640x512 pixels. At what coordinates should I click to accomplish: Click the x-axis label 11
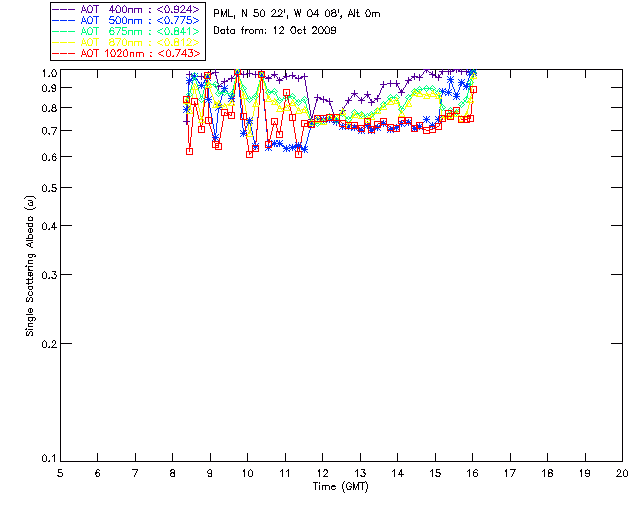tap(285, 473)
